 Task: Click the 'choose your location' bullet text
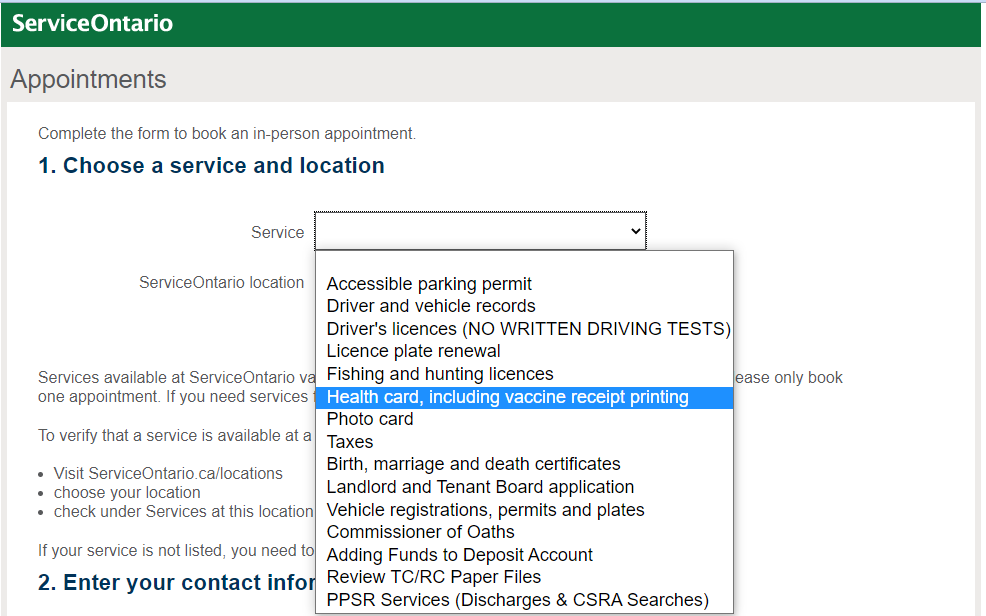point(127,493)
